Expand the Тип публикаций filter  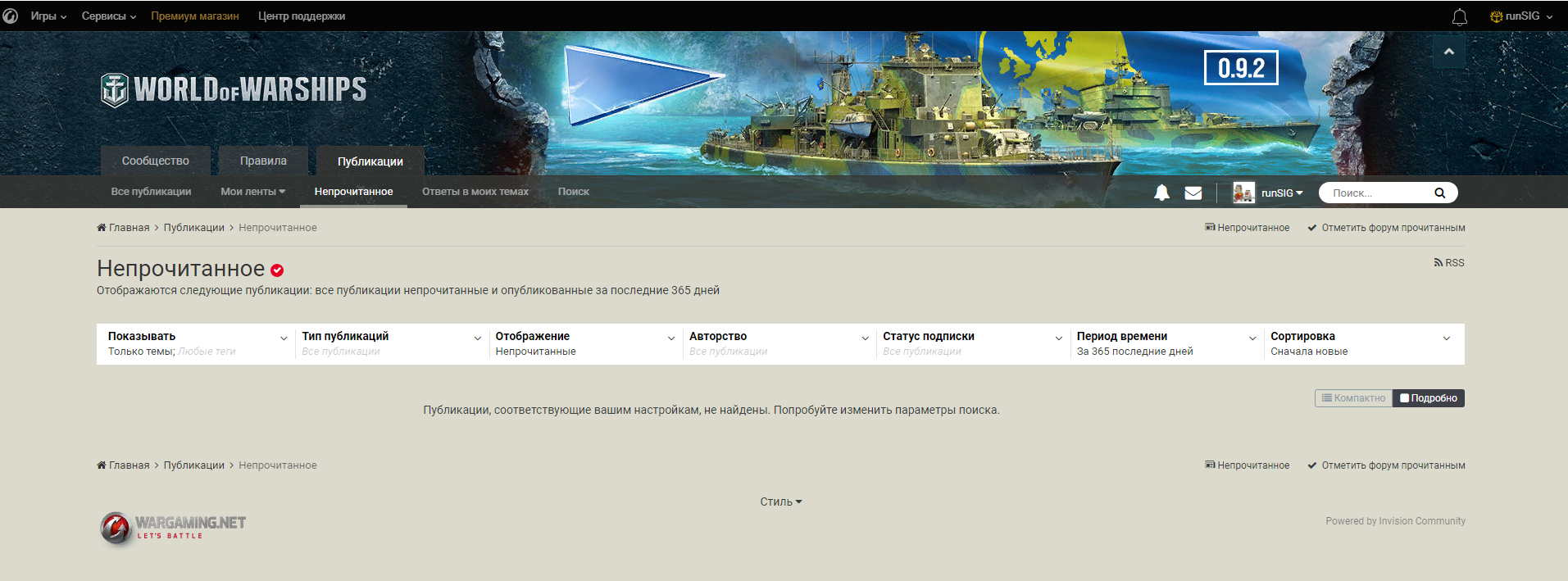392,343
